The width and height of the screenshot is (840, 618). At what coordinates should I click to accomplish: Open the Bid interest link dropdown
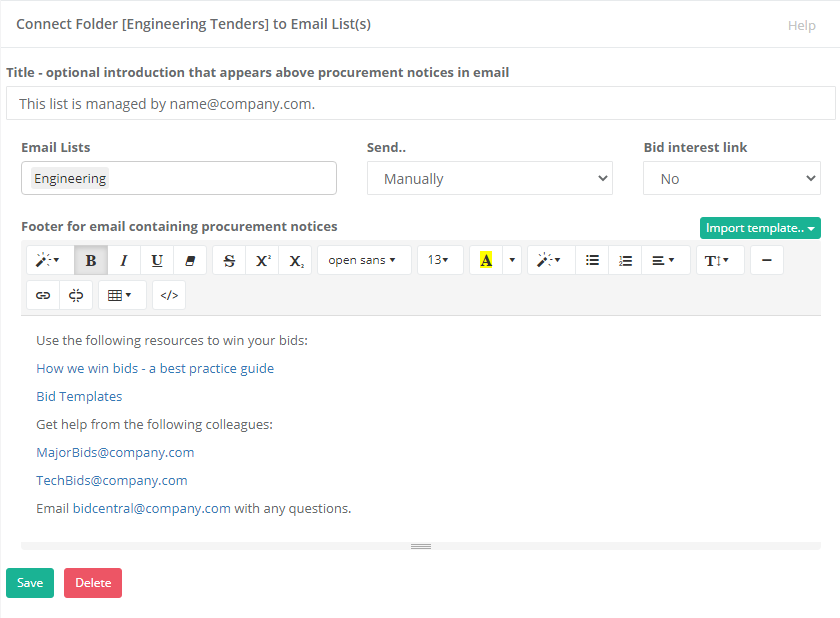tap(731, 178)
